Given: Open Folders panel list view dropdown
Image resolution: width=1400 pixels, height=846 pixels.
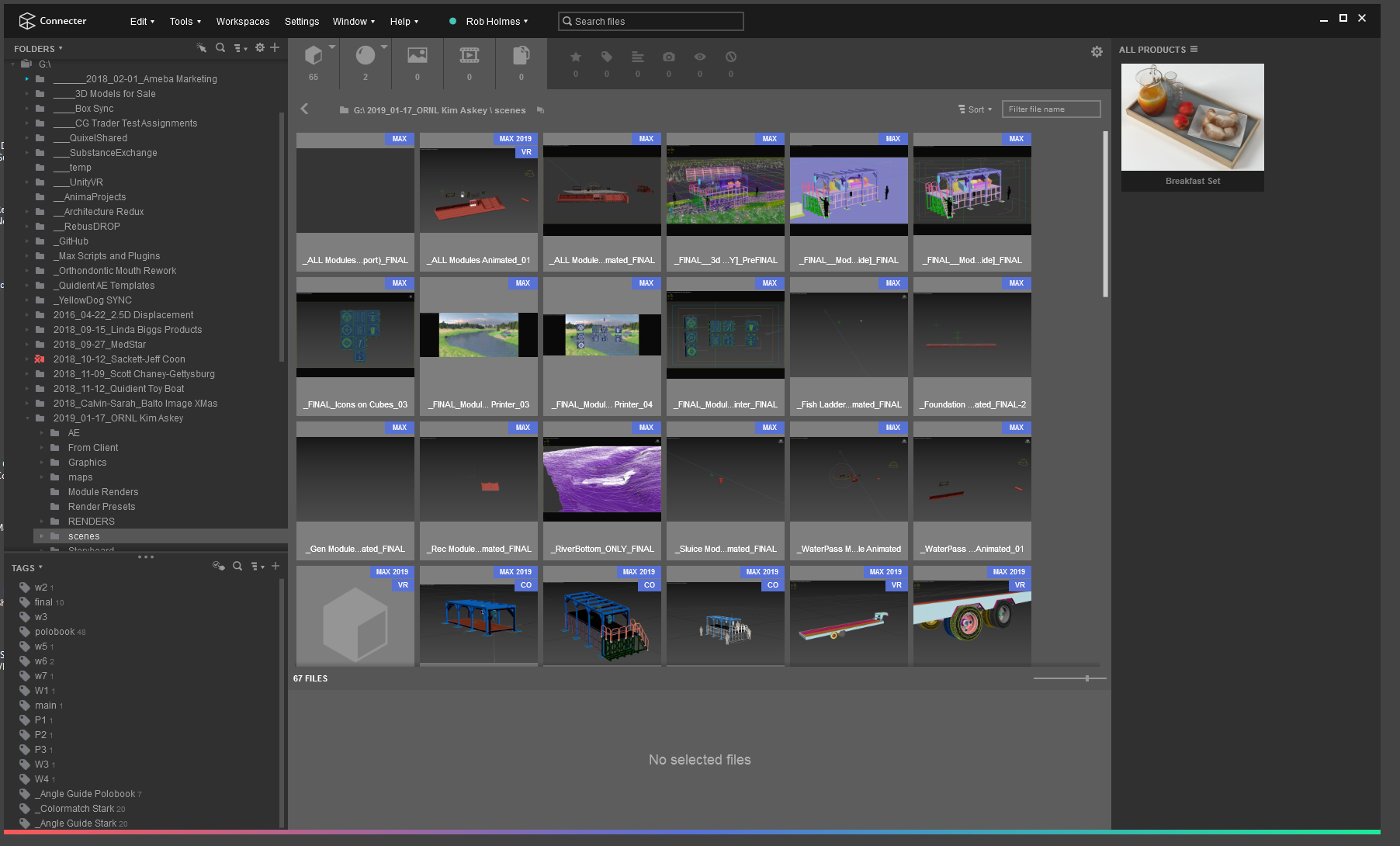Looking at the screenshot, I should tap(241, 48).
